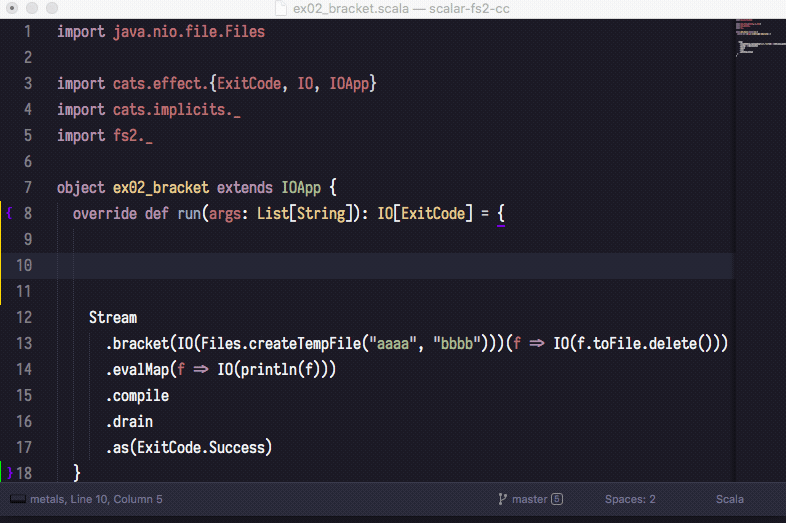Click the Stream identifier on line 12
The width and height of the screenshot is (786, 523).
coord(113,317)
